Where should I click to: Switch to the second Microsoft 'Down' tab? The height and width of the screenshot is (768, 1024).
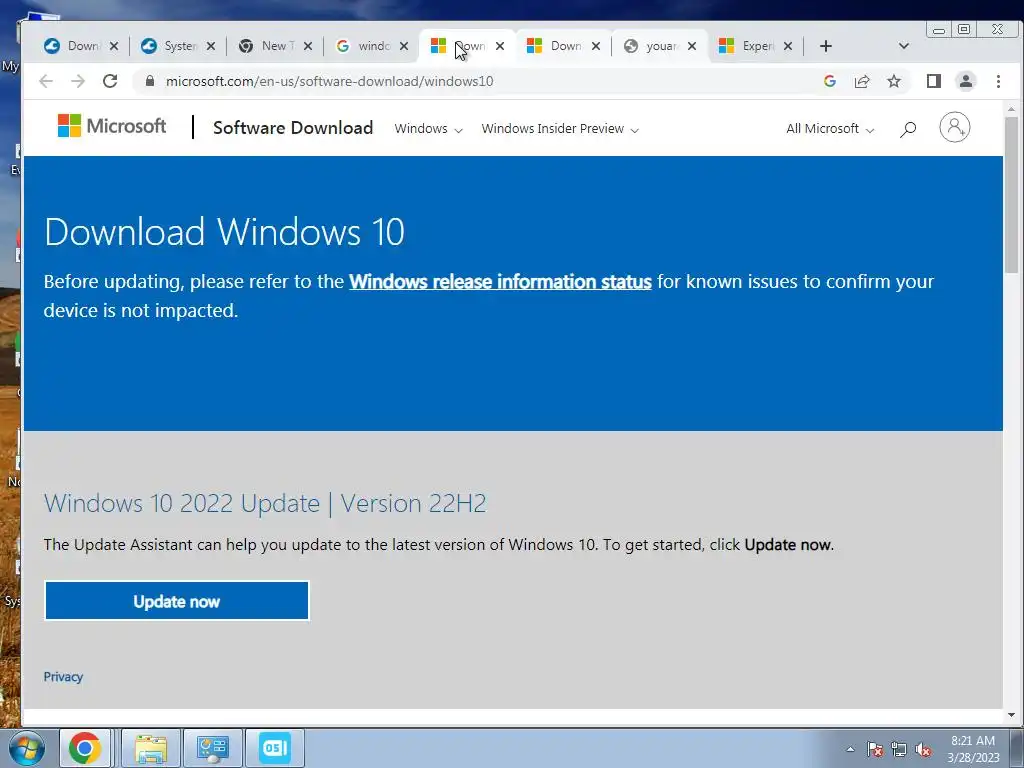pos(562,46)
